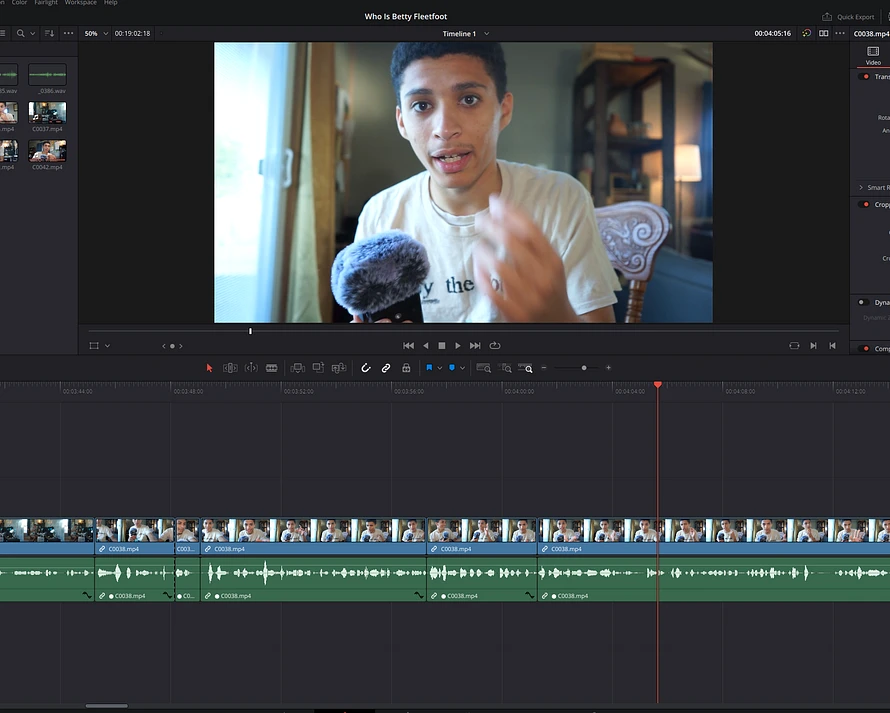Add a blue marker at playhead
This screenshot has height=713, width=890.
pos(452,368)
